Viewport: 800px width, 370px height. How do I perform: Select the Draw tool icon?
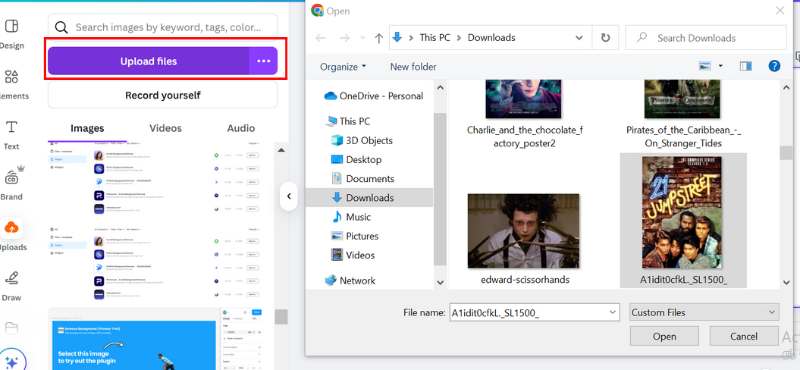[x=11, y=278]
